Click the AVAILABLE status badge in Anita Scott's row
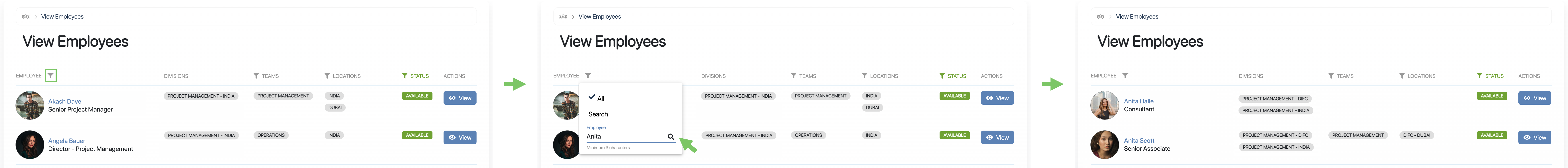 [x=1492, y=135]
